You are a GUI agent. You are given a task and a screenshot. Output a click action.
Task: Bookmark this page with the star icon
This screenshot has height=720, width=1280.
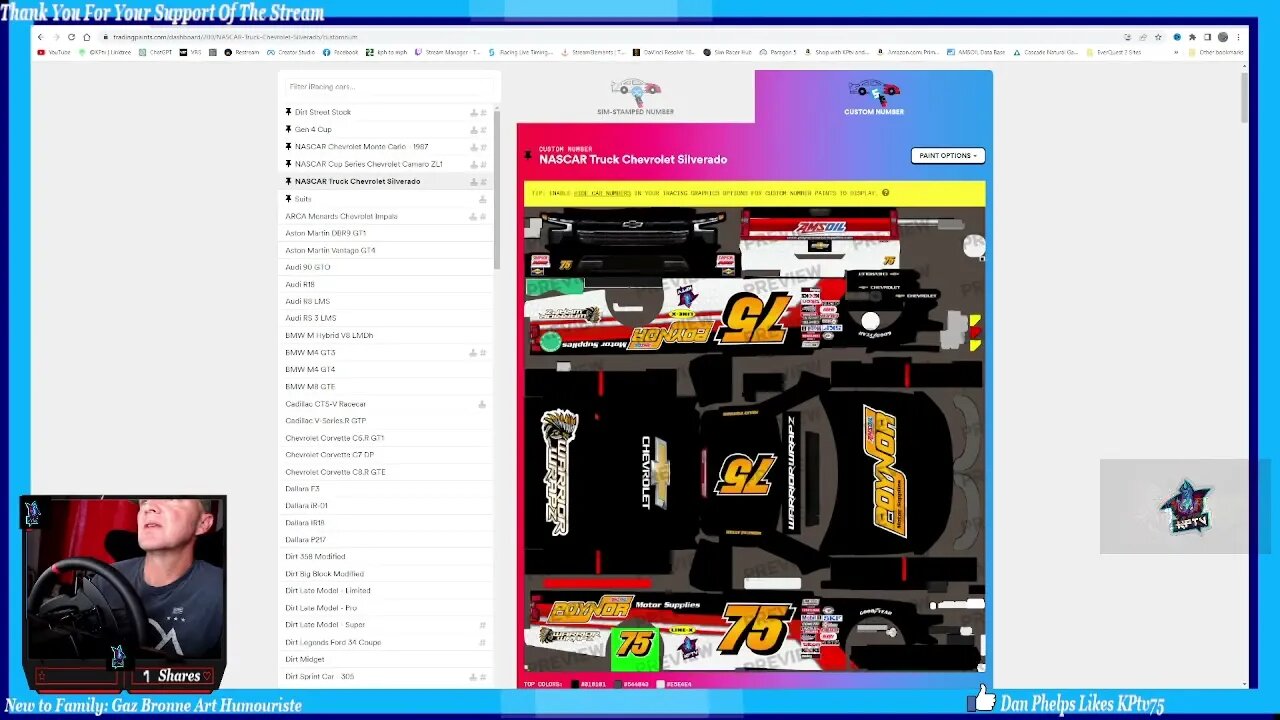pos(1159,37)
